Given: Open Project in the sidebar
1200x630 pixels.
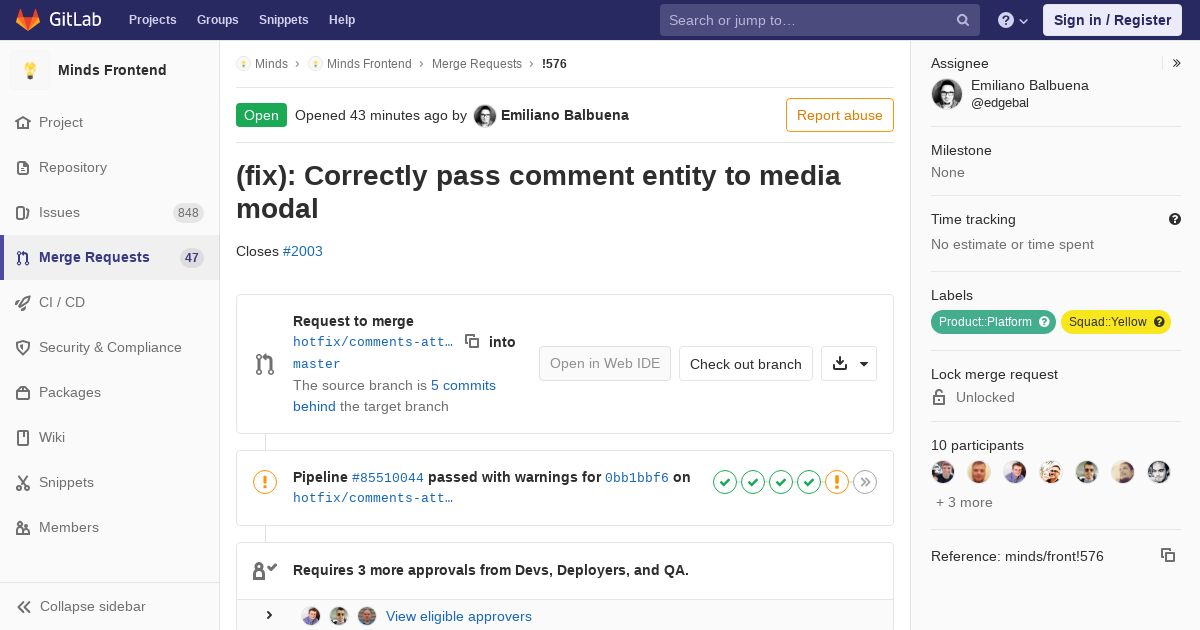Looking at the screenshot, I should 61,122.
